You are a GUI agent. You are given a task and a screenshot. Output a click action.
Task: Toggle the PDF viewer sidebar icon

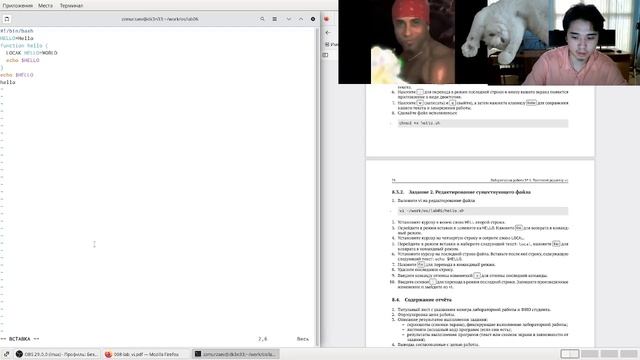[x=325, y=55]
